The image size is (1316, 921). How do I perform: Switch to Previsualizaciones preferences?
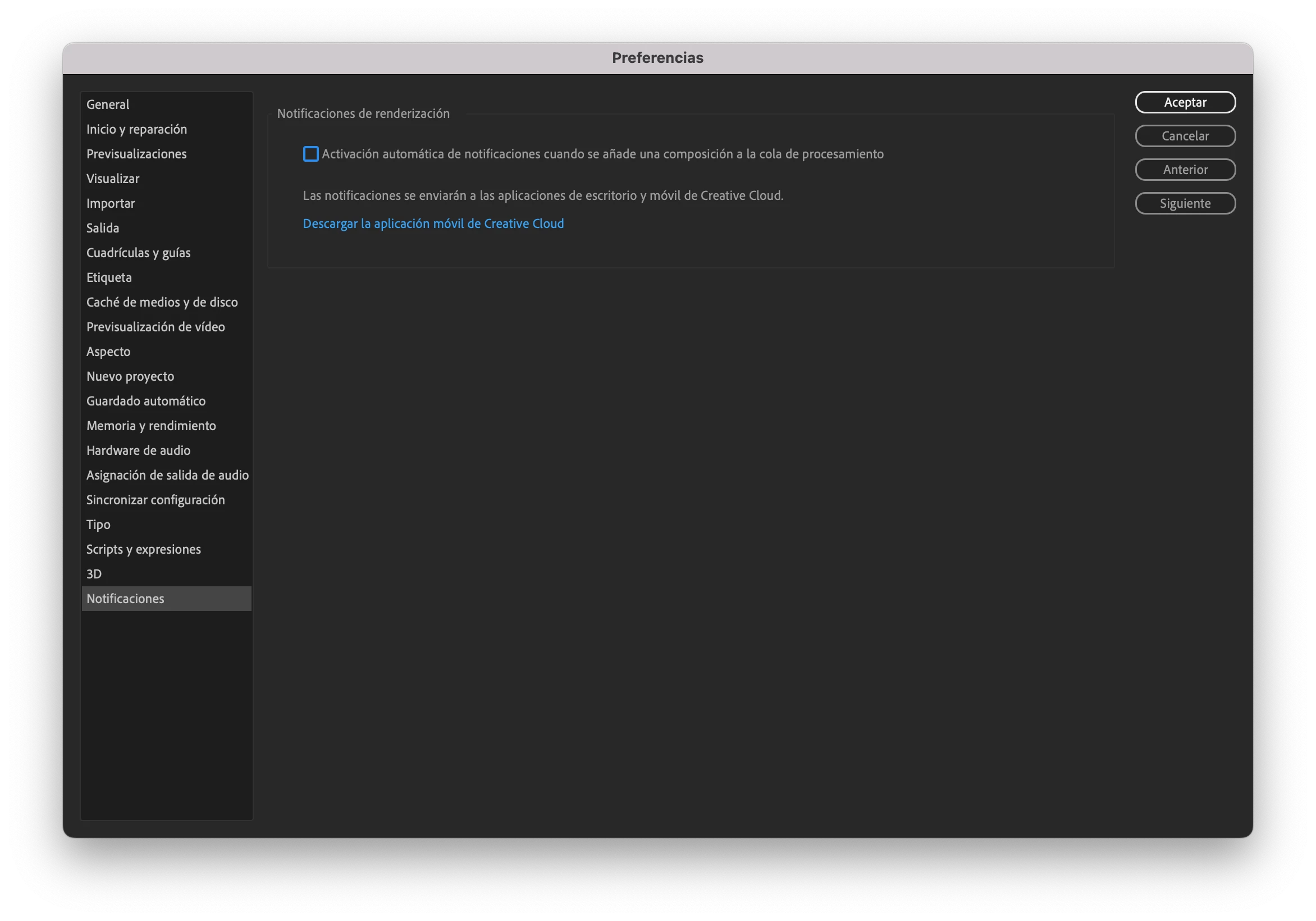click(136, 154)
